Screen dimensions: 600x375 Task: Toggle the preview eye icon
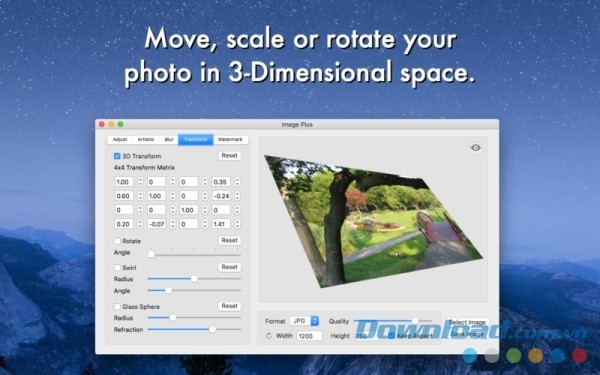pos(476,148)
